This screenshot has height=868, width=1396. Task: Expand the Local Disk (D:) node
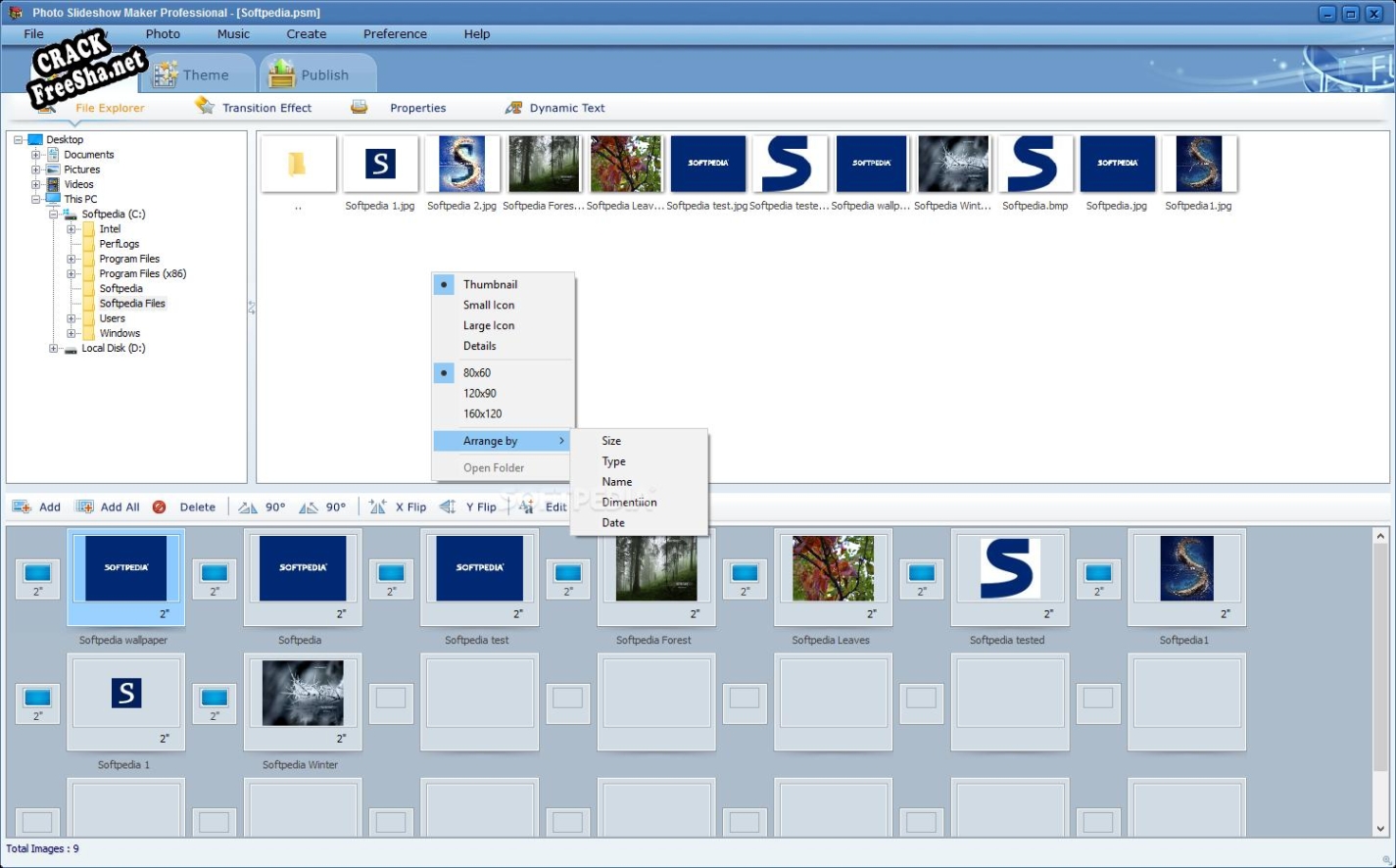(54, 348)
